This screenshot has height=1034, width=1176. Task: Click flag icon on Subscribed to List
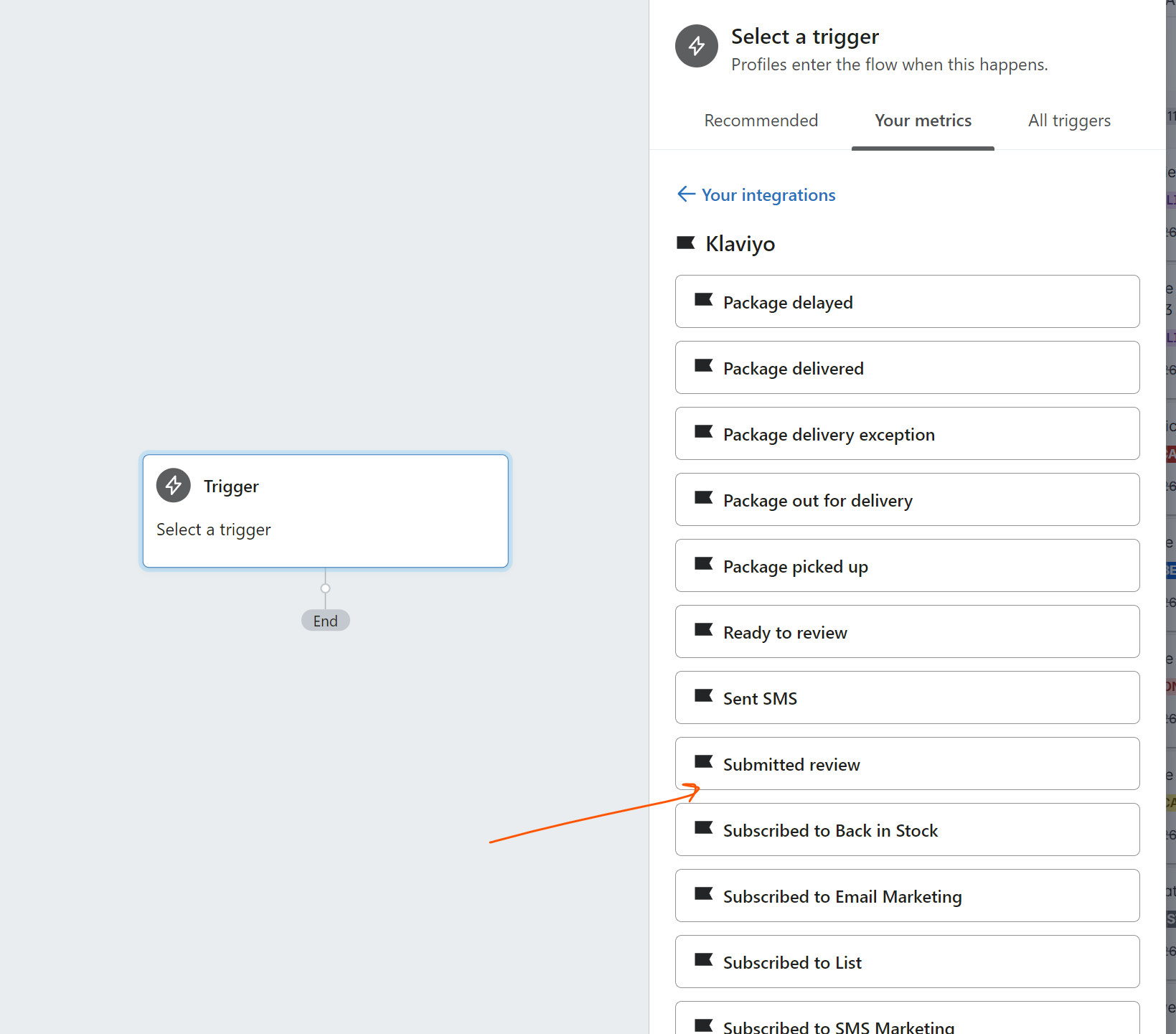pos(703,959)
